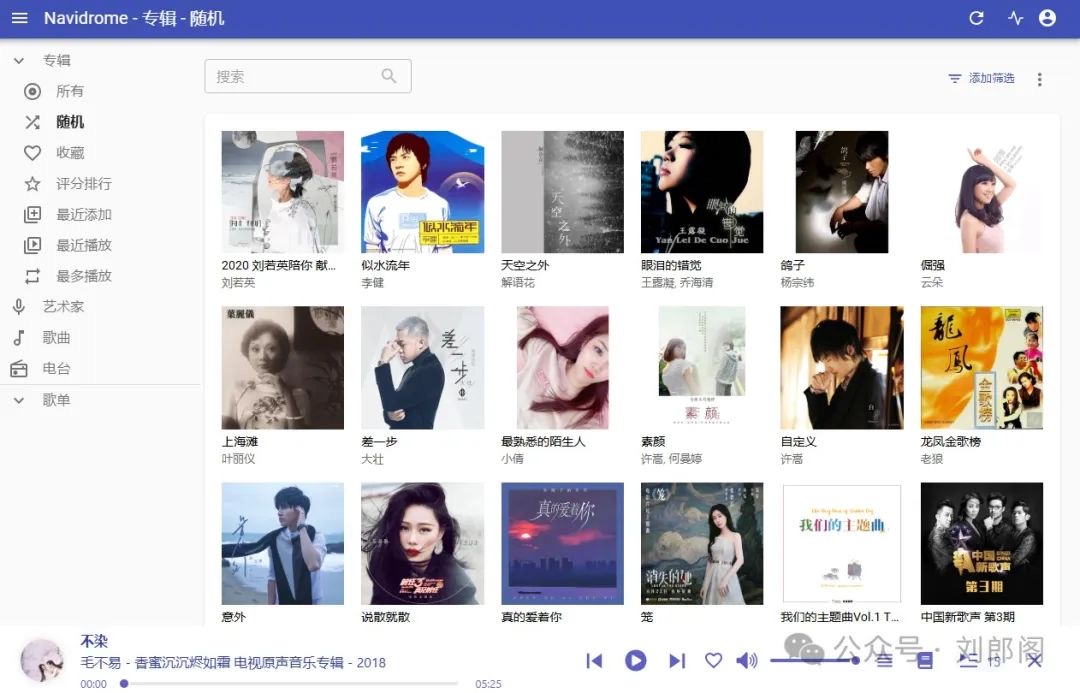Screen dimensions: 1080x693
Task: Open the activity monitor icon
Action: [1015, 18]
